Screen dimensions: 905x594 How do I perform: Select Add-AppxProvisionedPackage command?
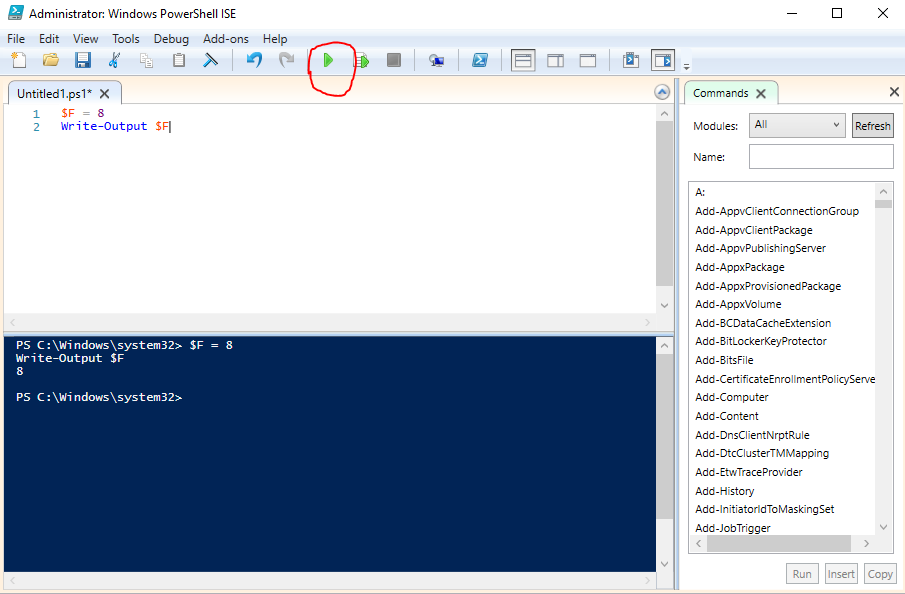(x=768, y=286)
